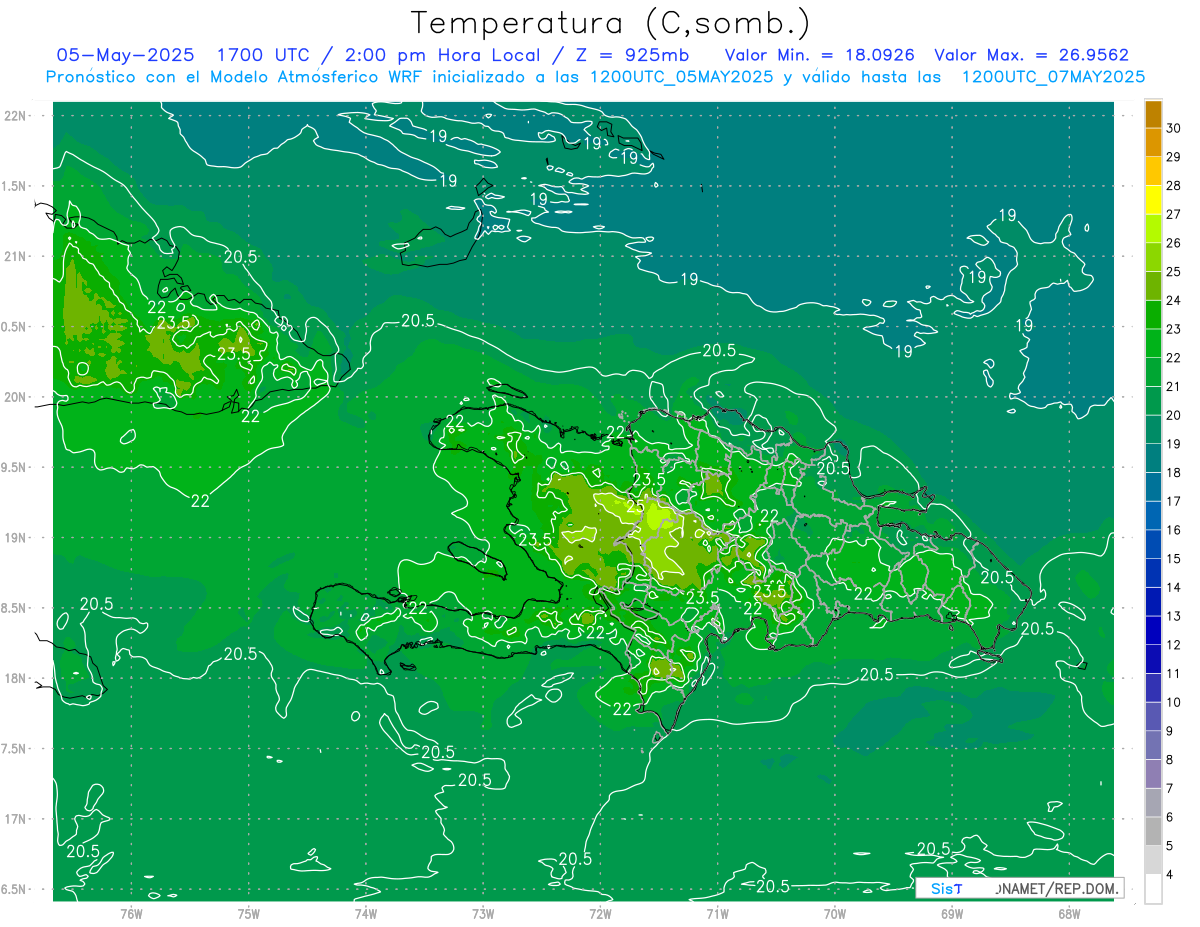
Task: Click 'Valor Max. = 26.9562' text
Action: 1031,55
